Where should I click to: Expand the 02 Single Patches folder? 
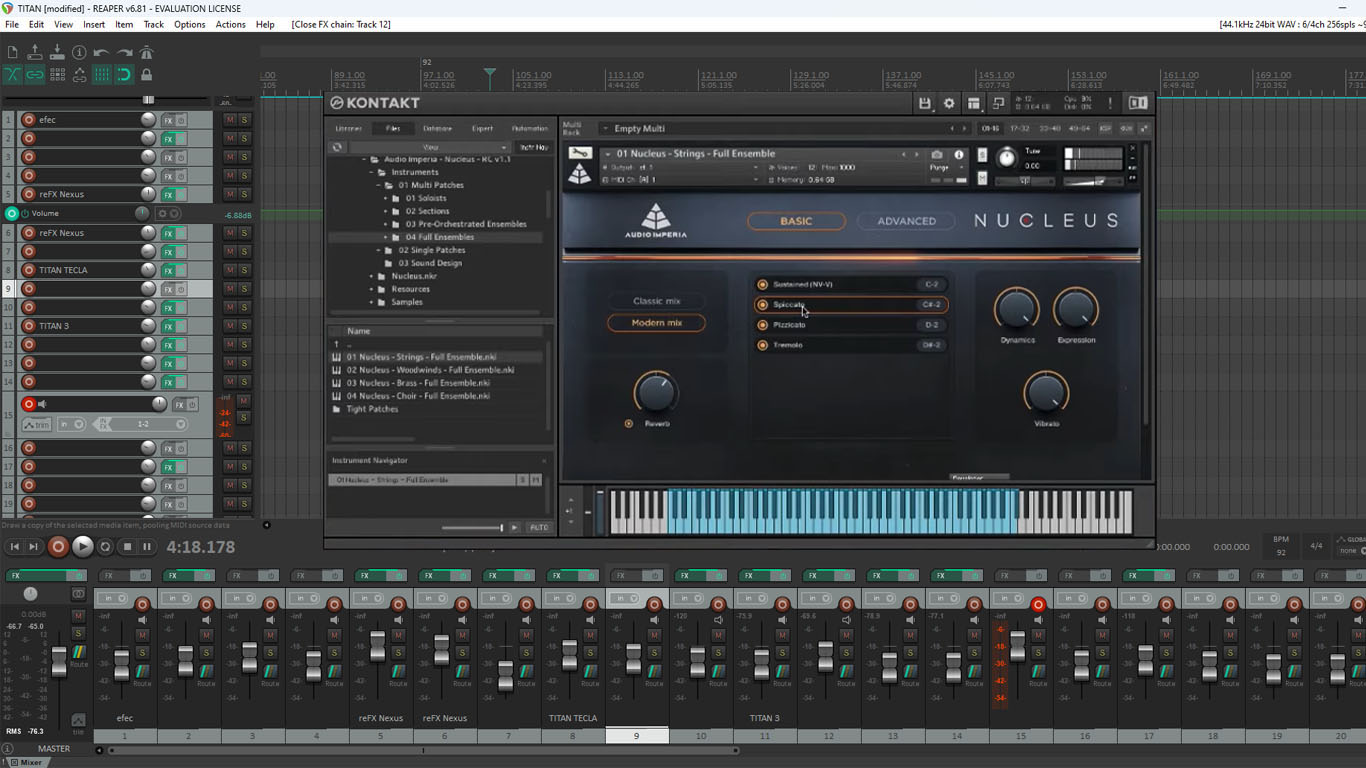[379, 250]
